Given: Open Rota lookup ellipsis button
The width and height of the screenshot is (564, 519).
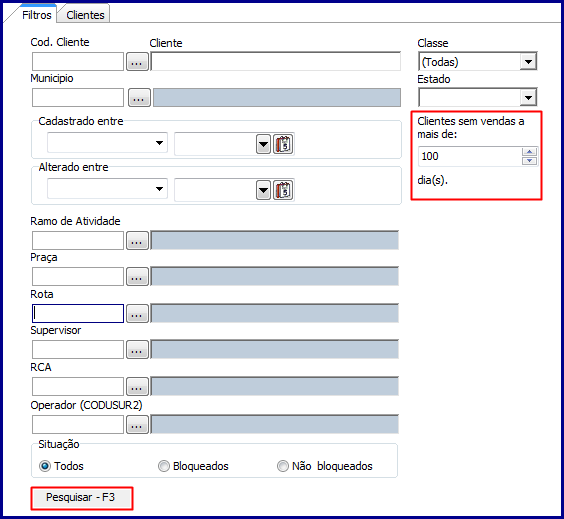Looking at the screenshot, I should [x=137, y=314].
